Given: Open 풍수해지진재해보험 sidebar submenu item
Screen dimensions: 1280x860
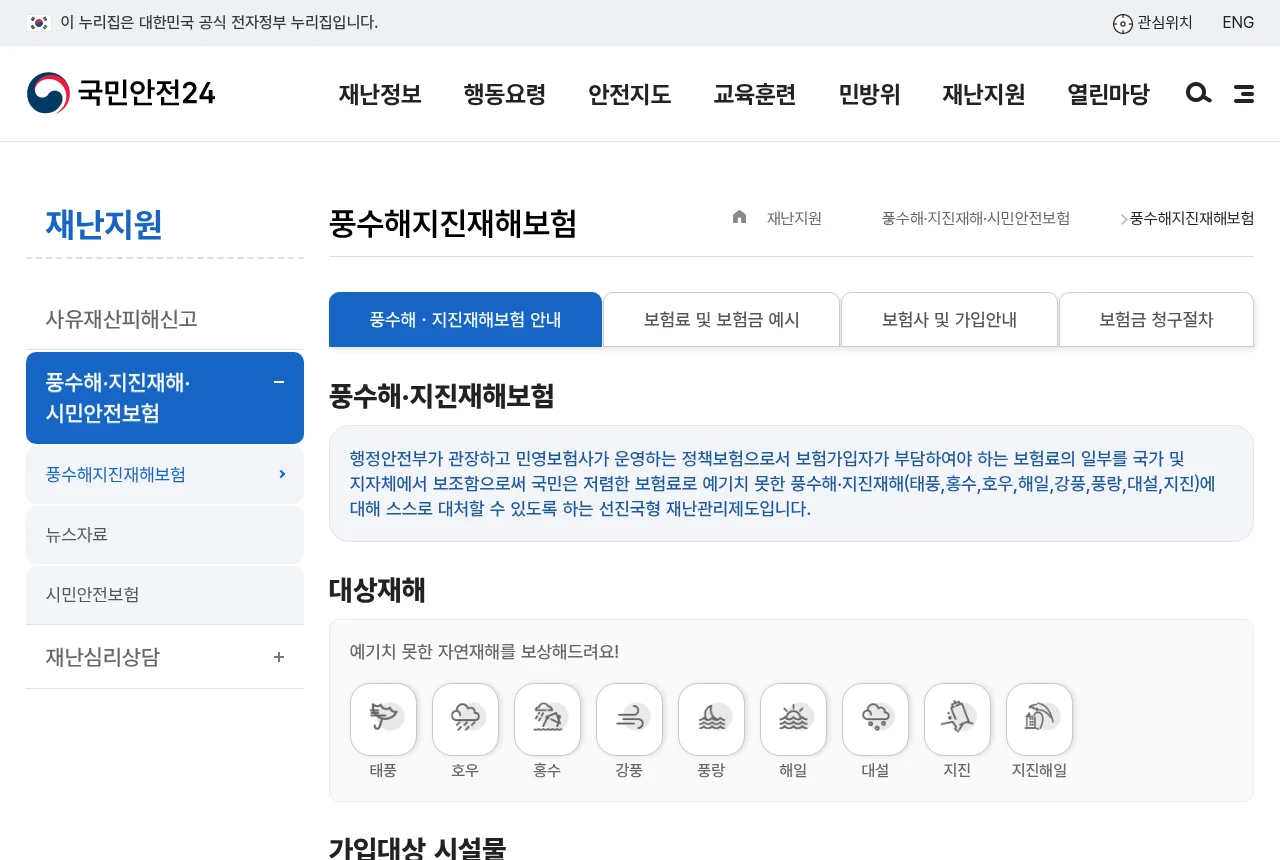Looking at the screenshot, I should [x=165, y=475].
